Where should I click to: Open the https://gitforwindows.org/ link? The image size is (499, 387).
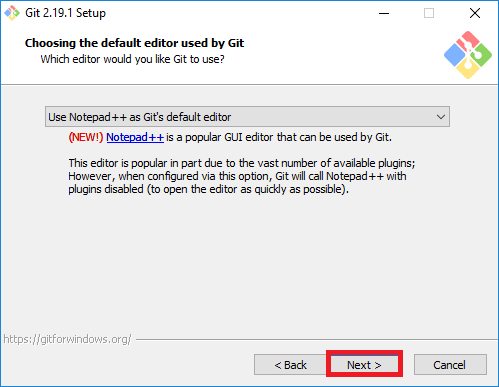coord(68,339)
